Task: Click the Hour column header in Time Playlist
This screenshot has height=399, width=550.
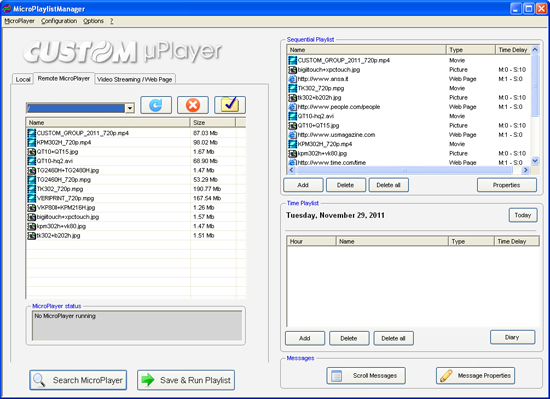Action: tap(311, 241)
